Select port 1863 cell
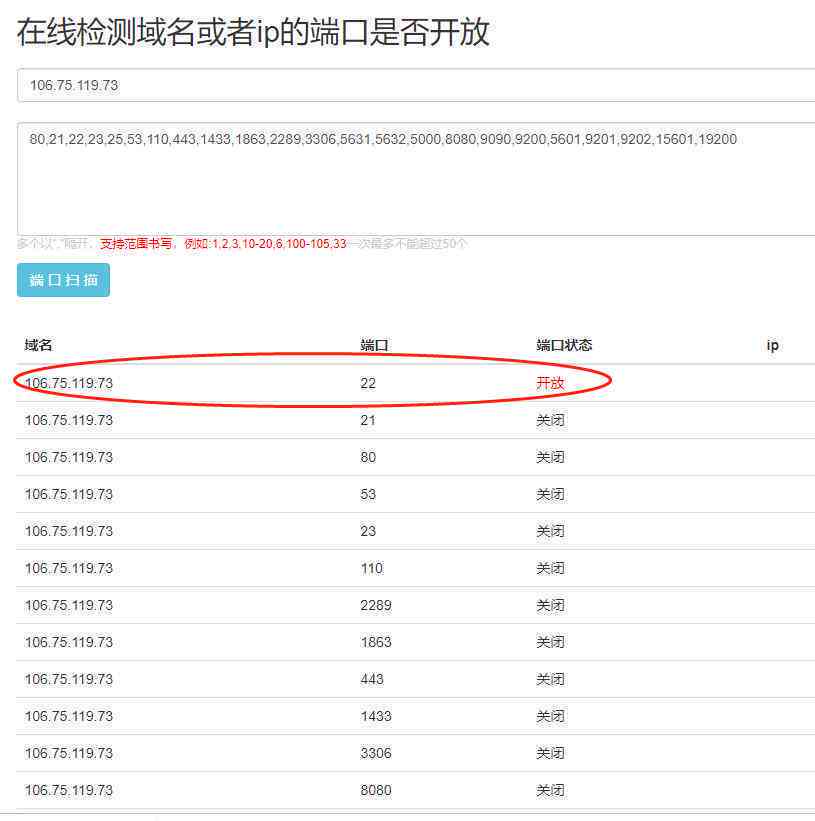Image resolution: width=815 pixels, height=821 pixels. tap(376, 642)
